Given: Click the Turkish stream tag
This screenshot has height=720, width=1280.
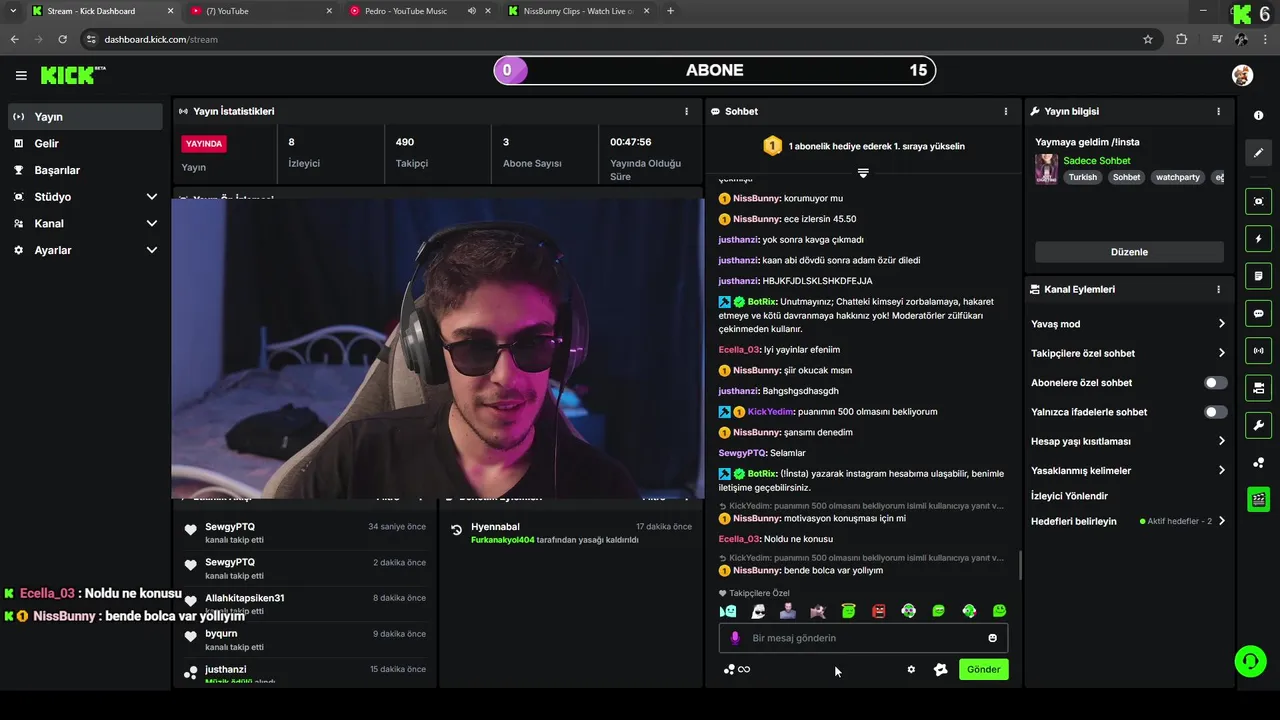Looking at the screenshot, I should click(1082, 177).
